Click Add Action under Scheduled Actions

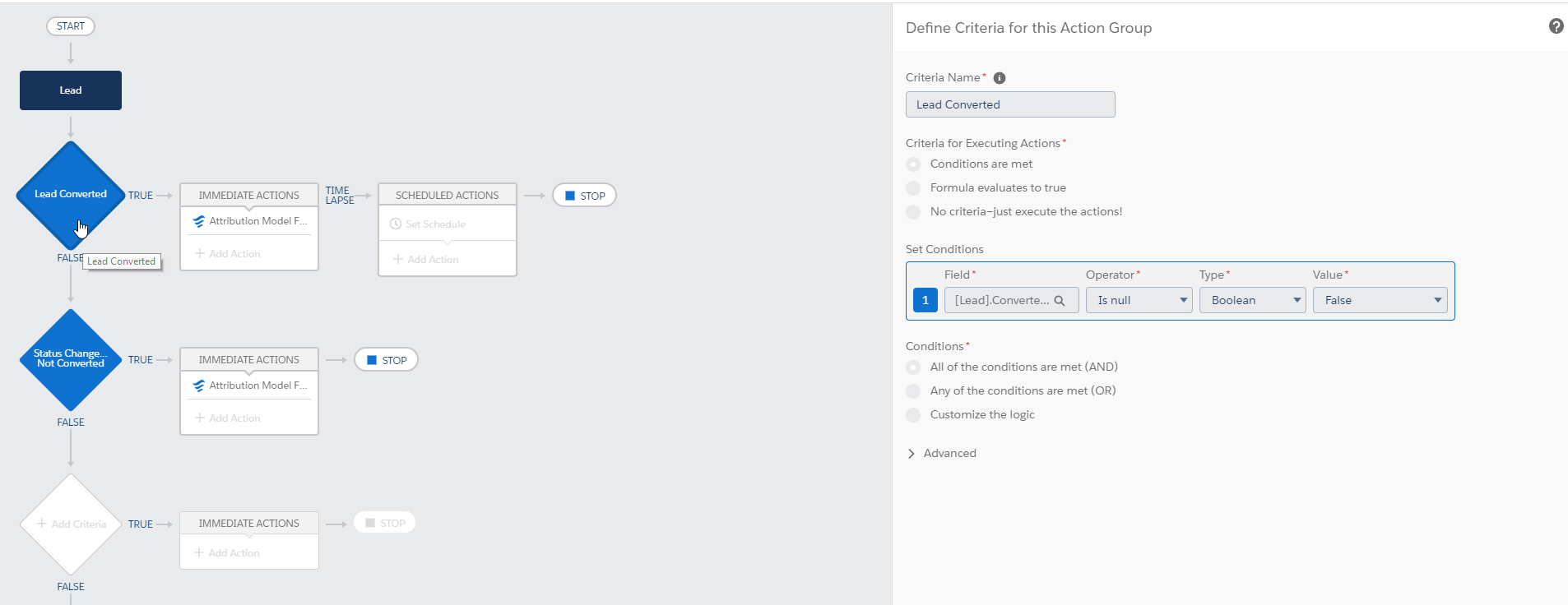(x=426, y=260)
